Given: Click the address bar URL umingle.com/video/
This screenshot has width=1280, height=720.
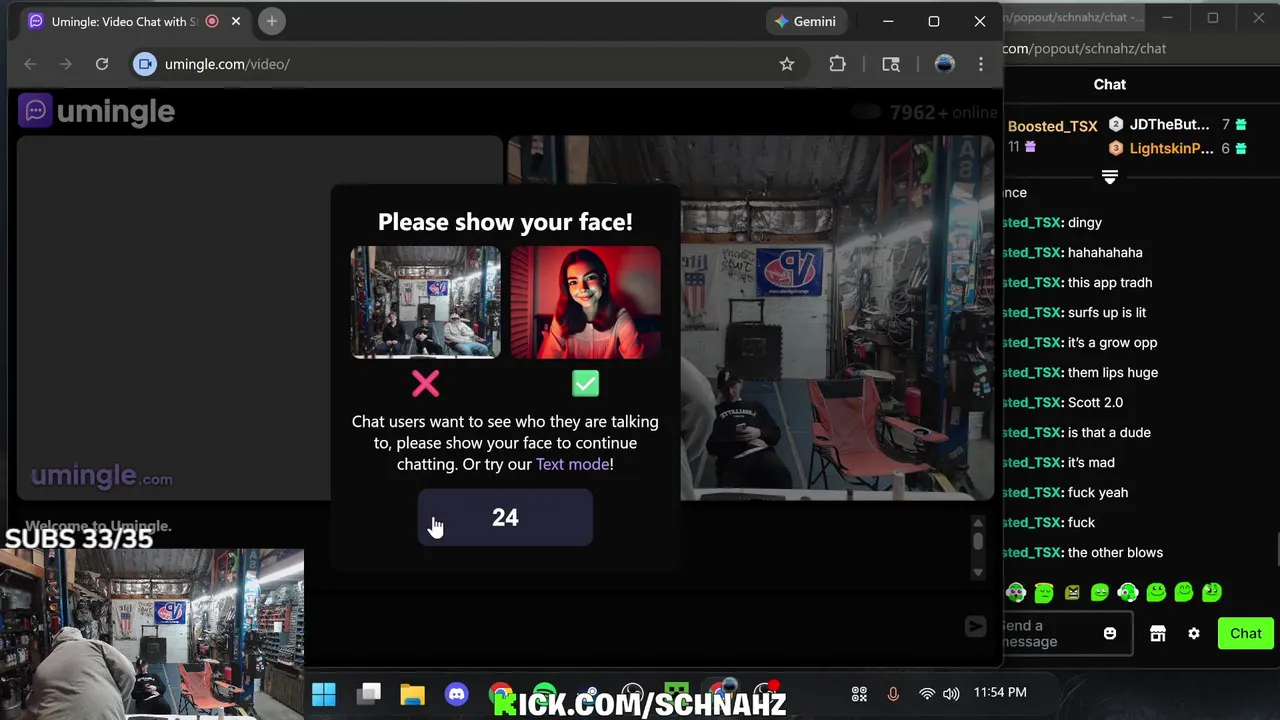Looking at the screenshot, I should pyautogui.click(x=227, y=64).
